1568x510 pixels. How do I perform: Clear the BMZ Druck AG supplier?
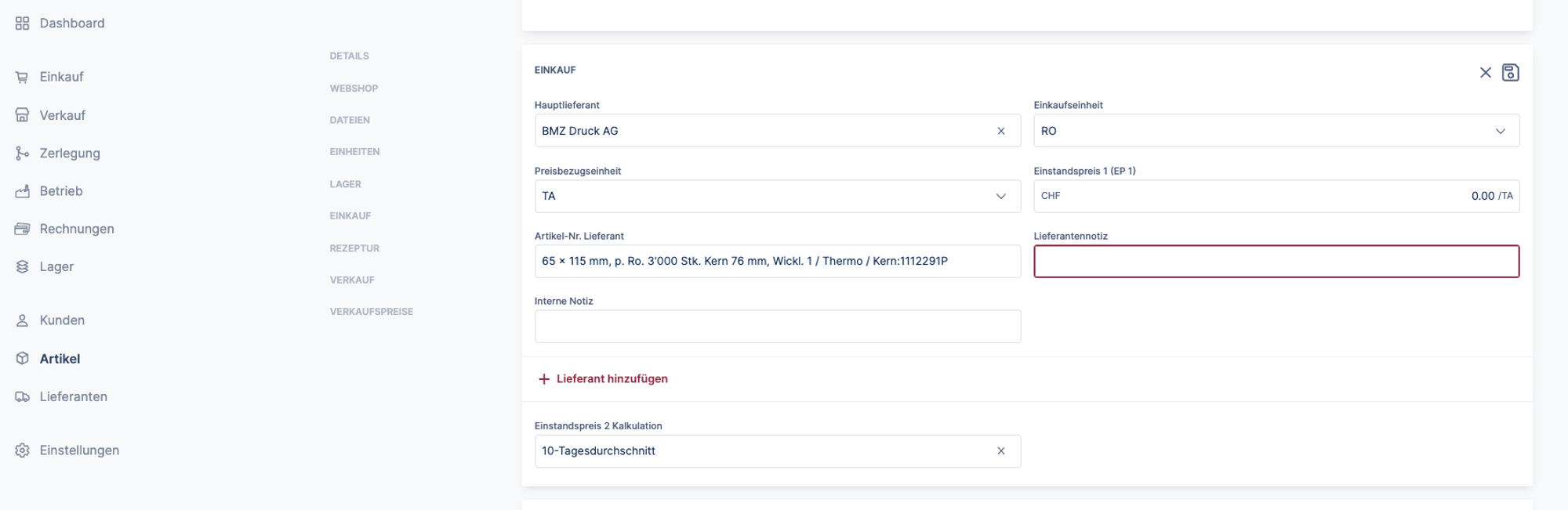(1000, 131)
